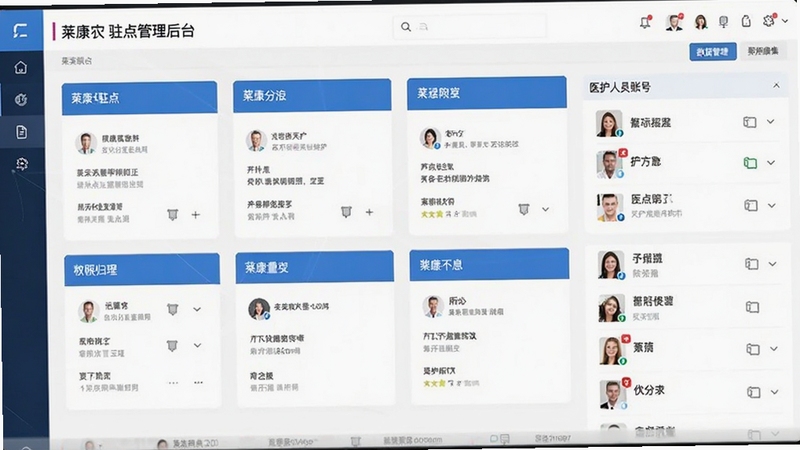This screenshot has width=800, height=450.
Task: Click the microphone badge icon in the header
Action: pos(723,21)
